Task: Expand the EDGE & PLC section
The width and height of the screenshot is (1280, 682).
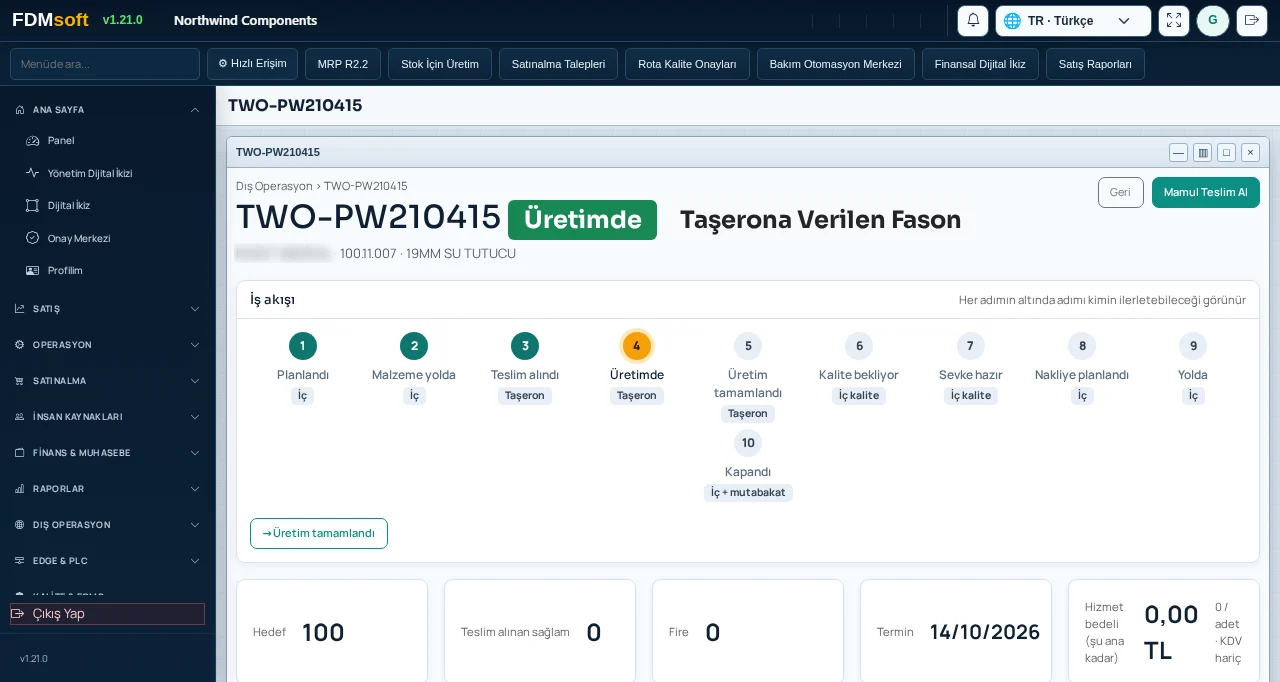Action: pyautogui.click(x=107, y=561)
